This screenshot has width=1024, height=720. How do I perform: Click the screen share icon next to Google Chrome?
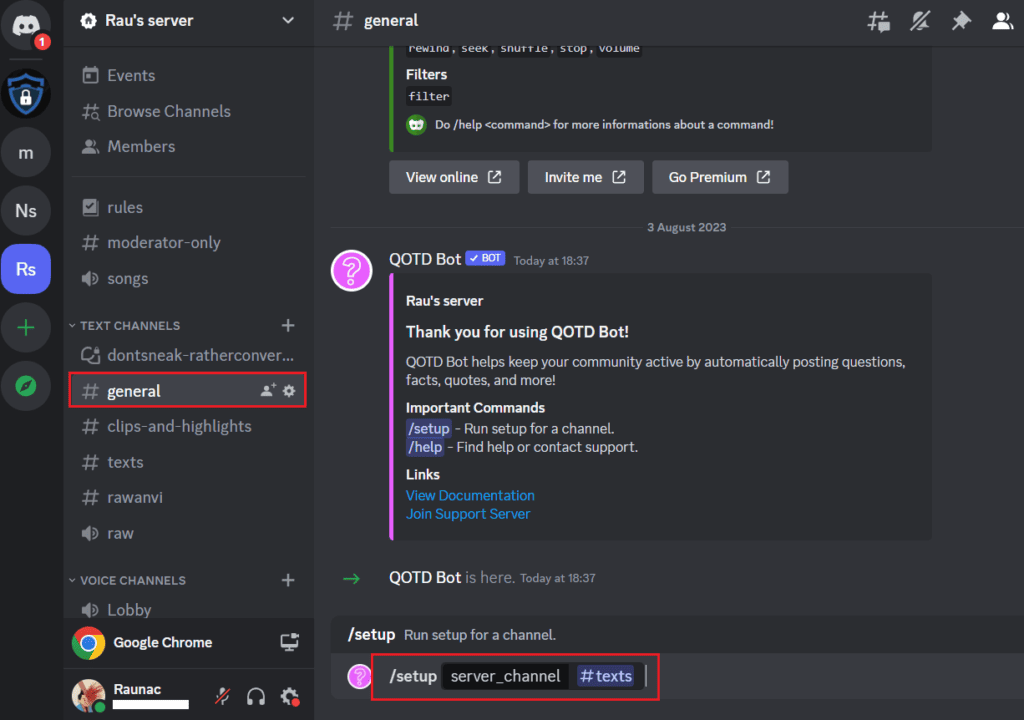pyautogui.click(x=289, y=643)
